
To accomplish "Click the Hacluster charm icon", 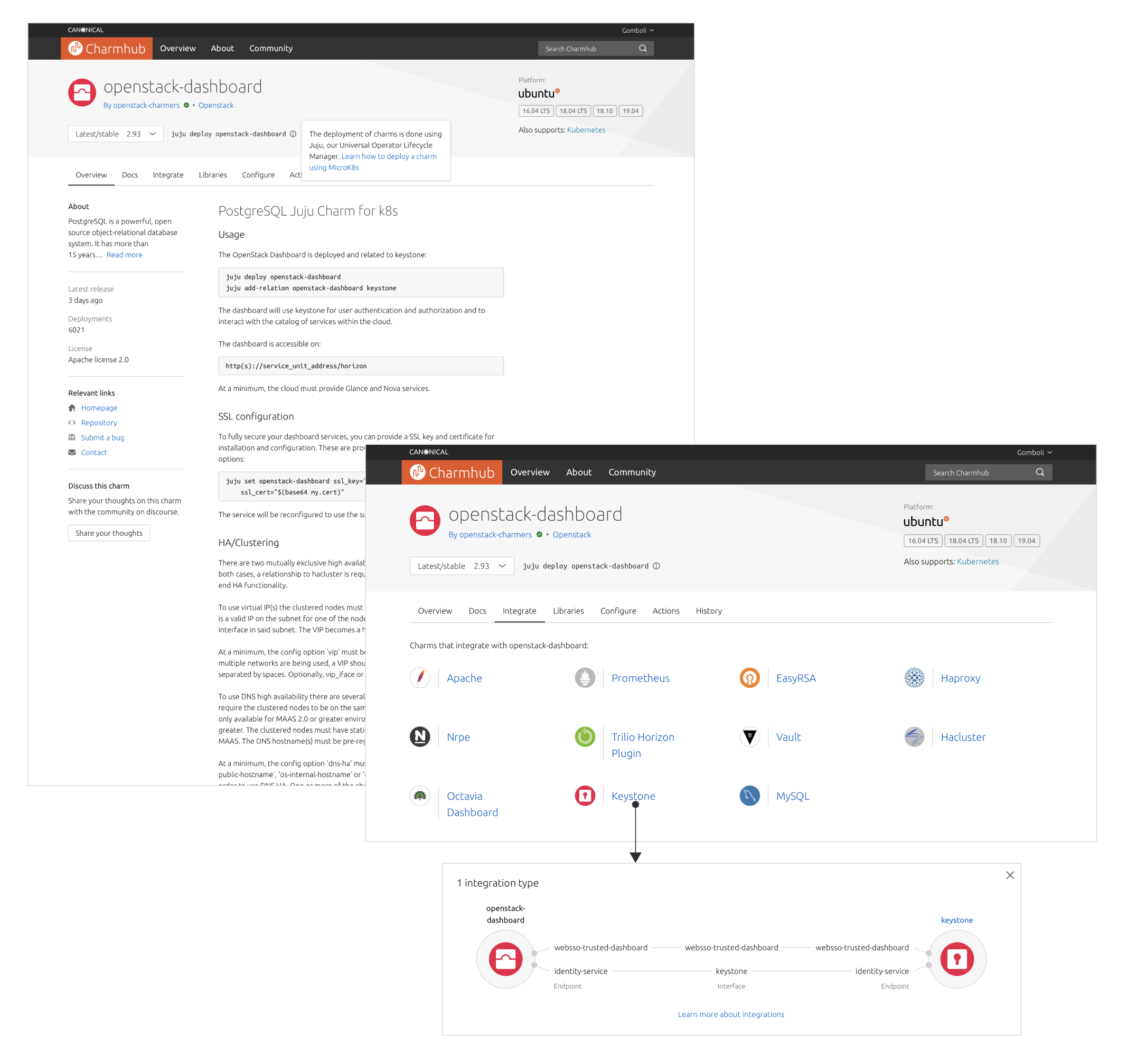I will tap(914, 737).
